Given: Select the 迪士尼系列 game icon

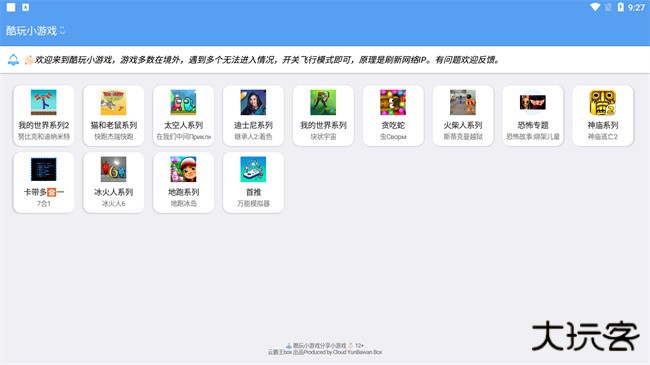Looking at the screenshot, I should (x=253, y=102).
